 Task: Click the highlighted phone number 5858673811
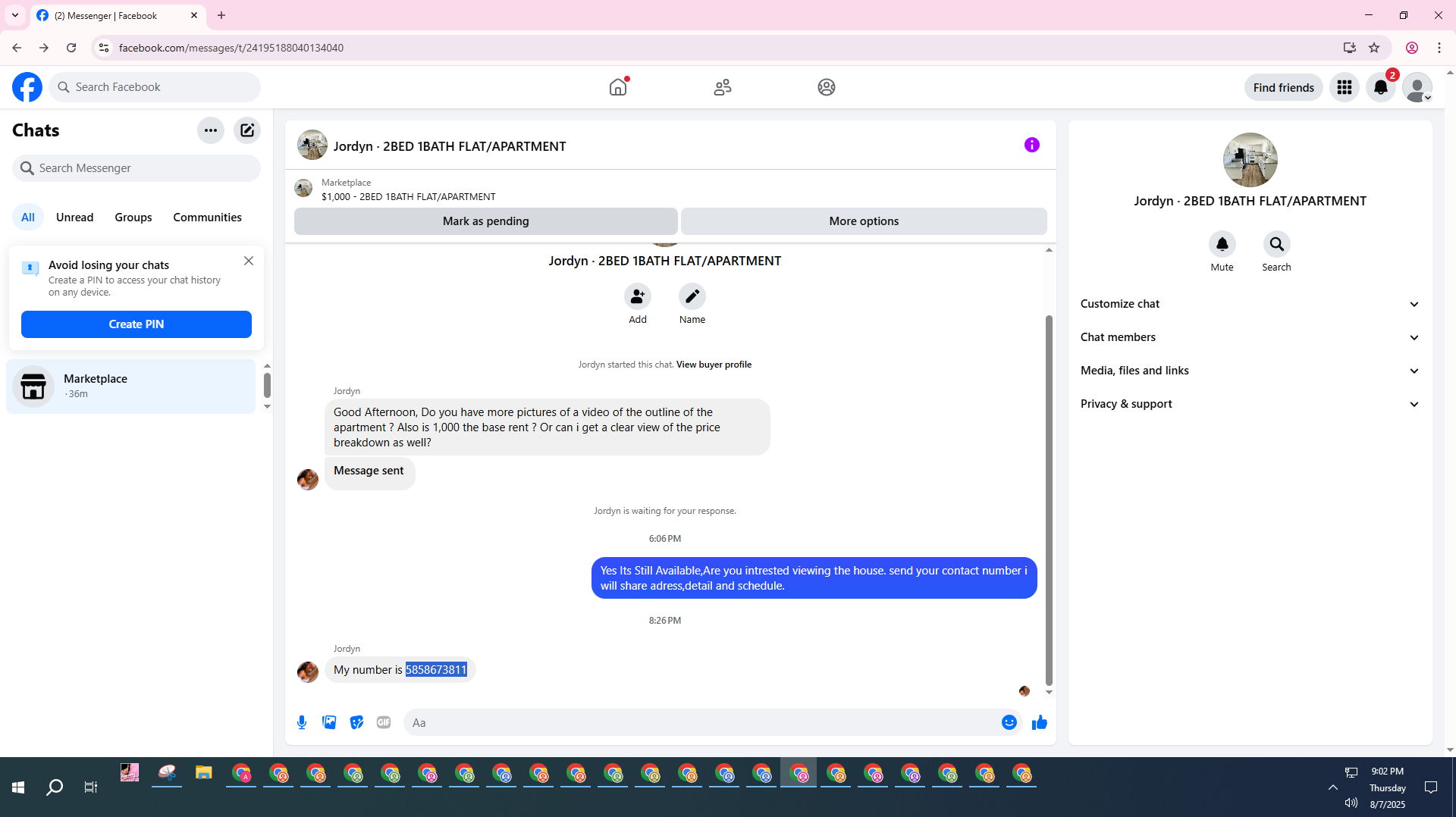(x=436, y=670)
